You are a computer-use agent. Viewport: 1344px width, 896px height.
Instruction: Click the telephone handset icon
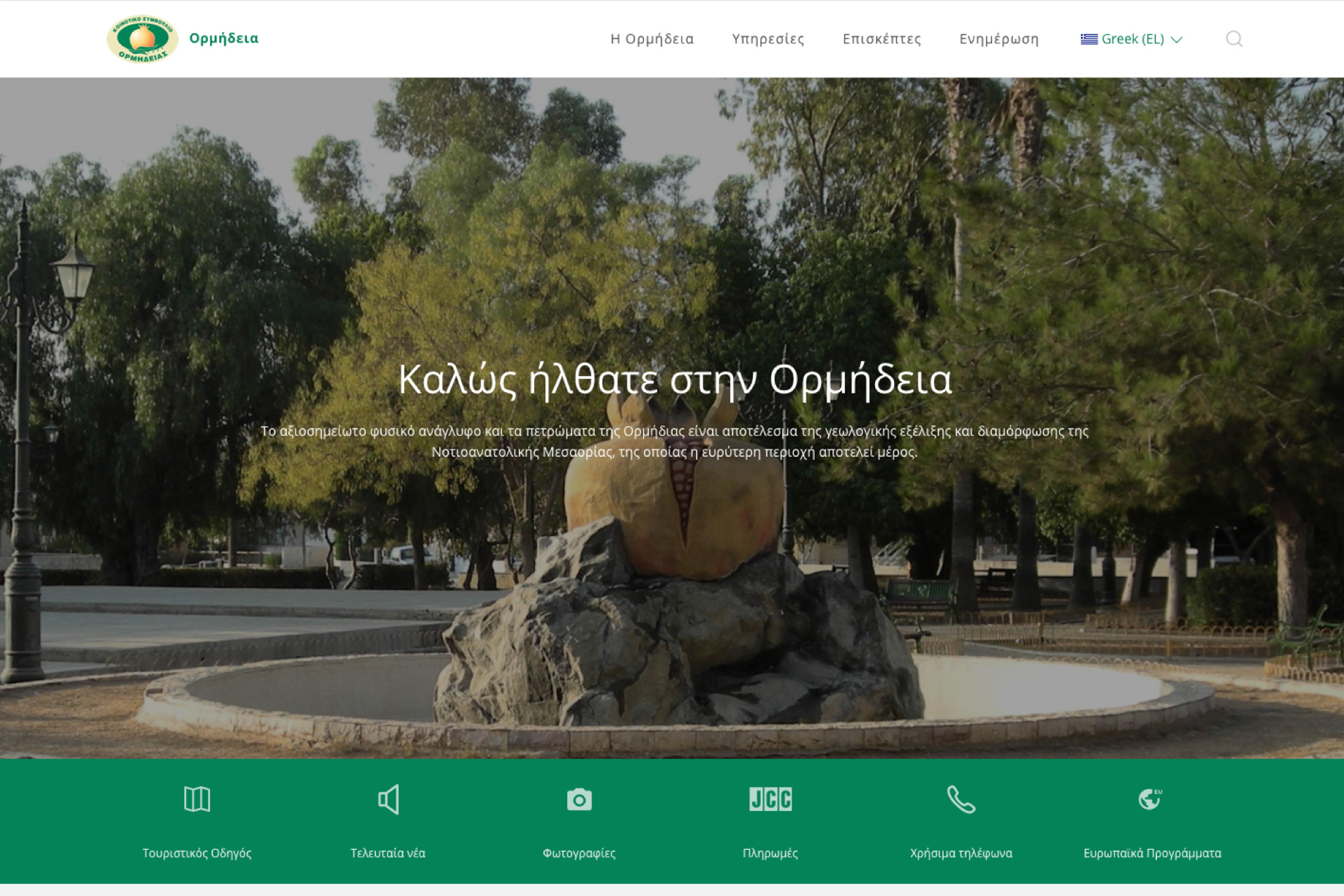[961, 799]
